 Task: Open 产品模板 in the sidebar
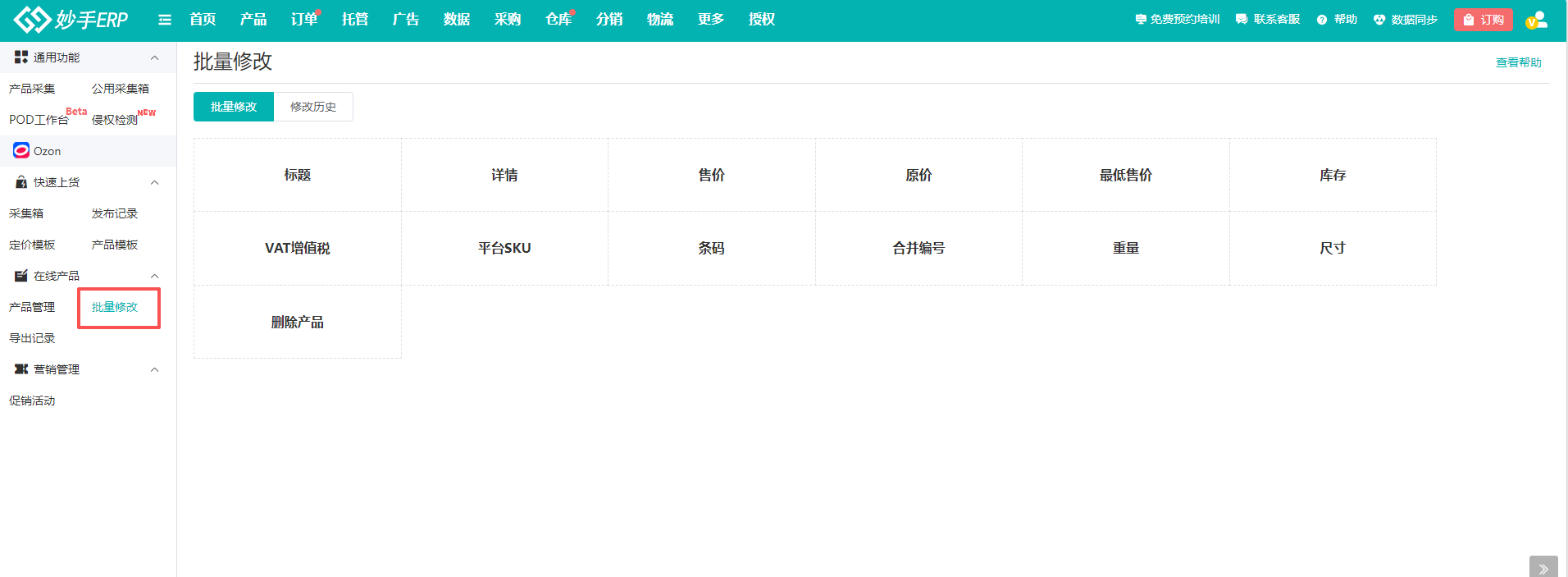coord(115,245)
